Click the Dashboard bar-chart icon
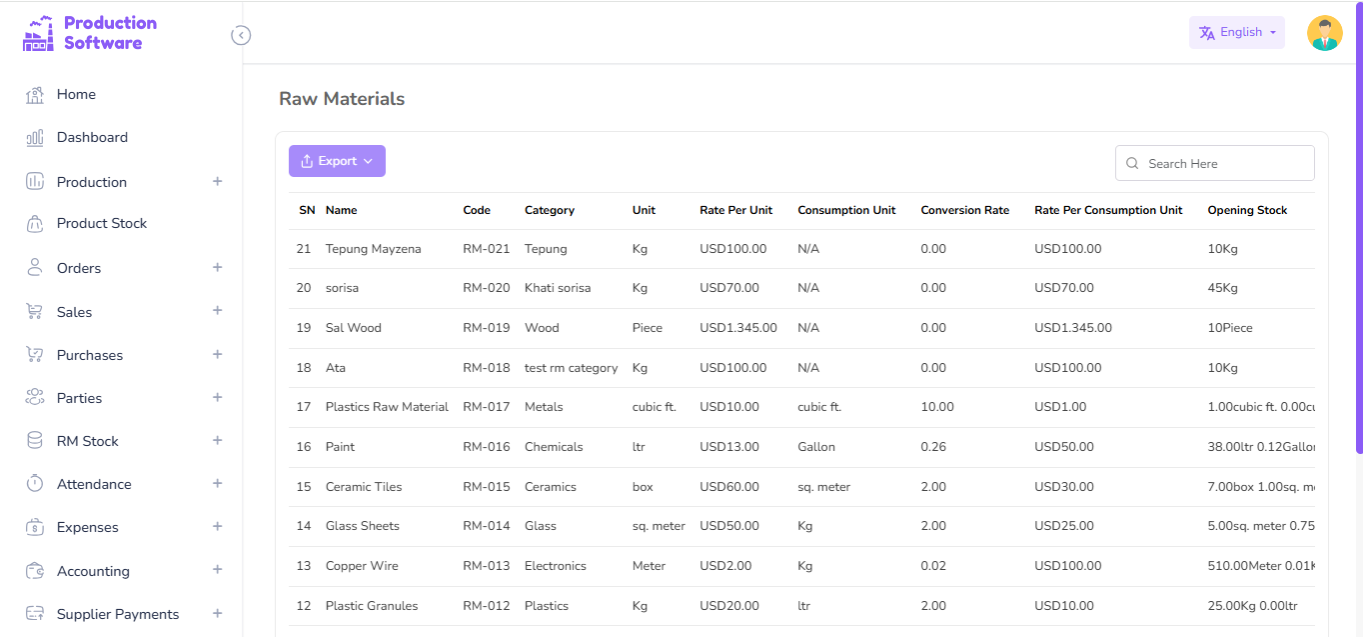Image resolution: width=1364 pixels, height=637 pixels. coord(33,137)
